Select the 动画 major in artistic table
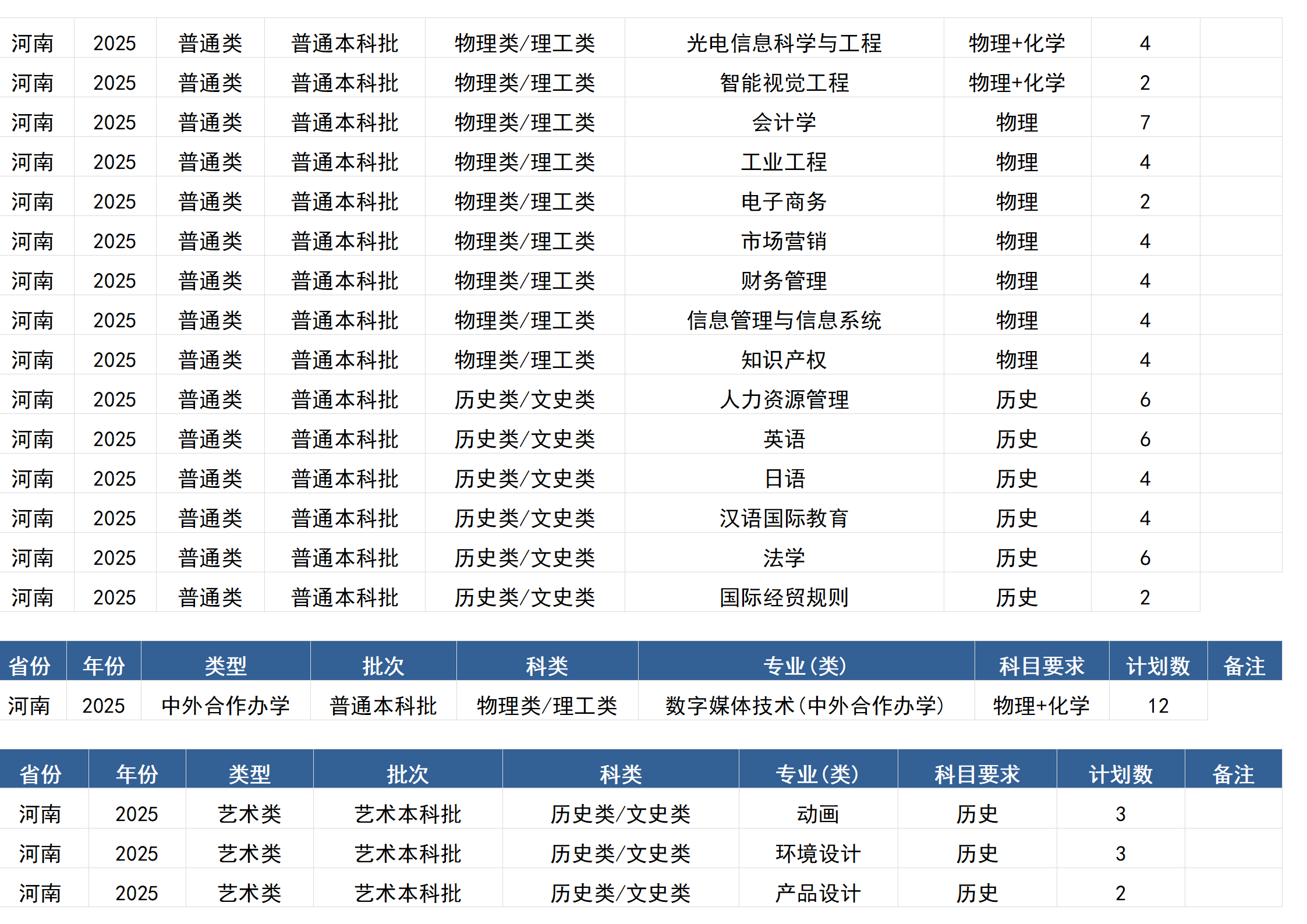The width and height of the screenshot is (1307, 924). pos(818,815)
